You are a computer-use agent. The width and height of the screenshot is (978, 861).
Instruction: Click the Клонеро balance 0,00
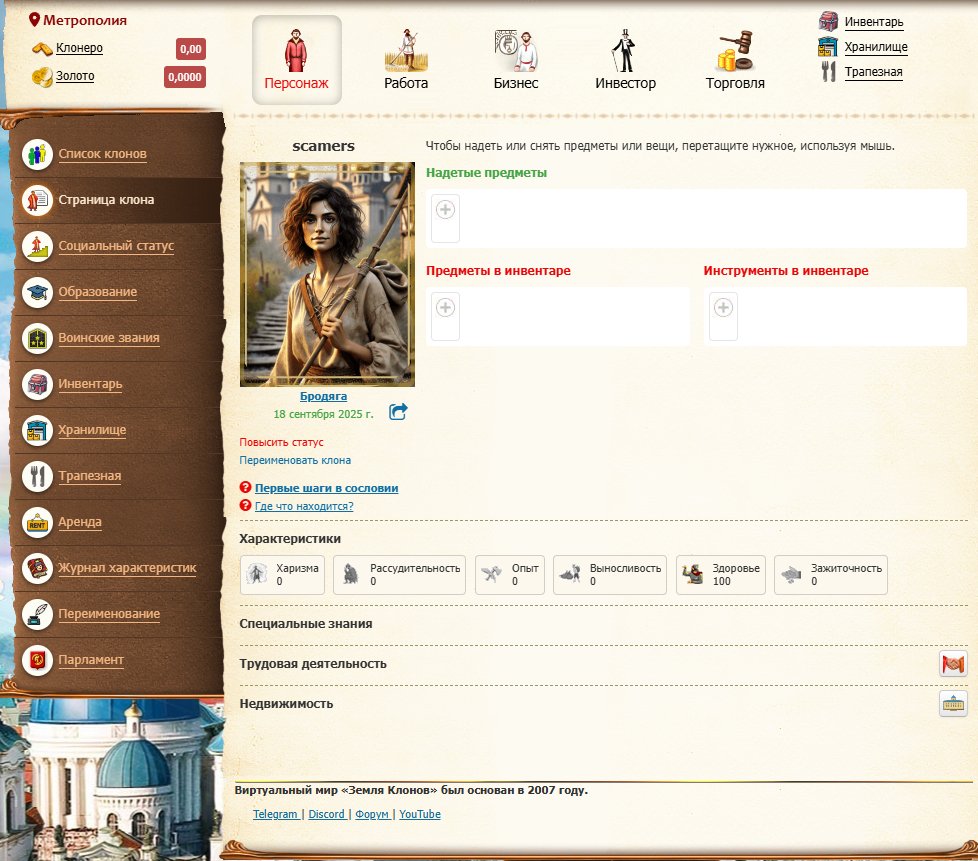point(191,49)
